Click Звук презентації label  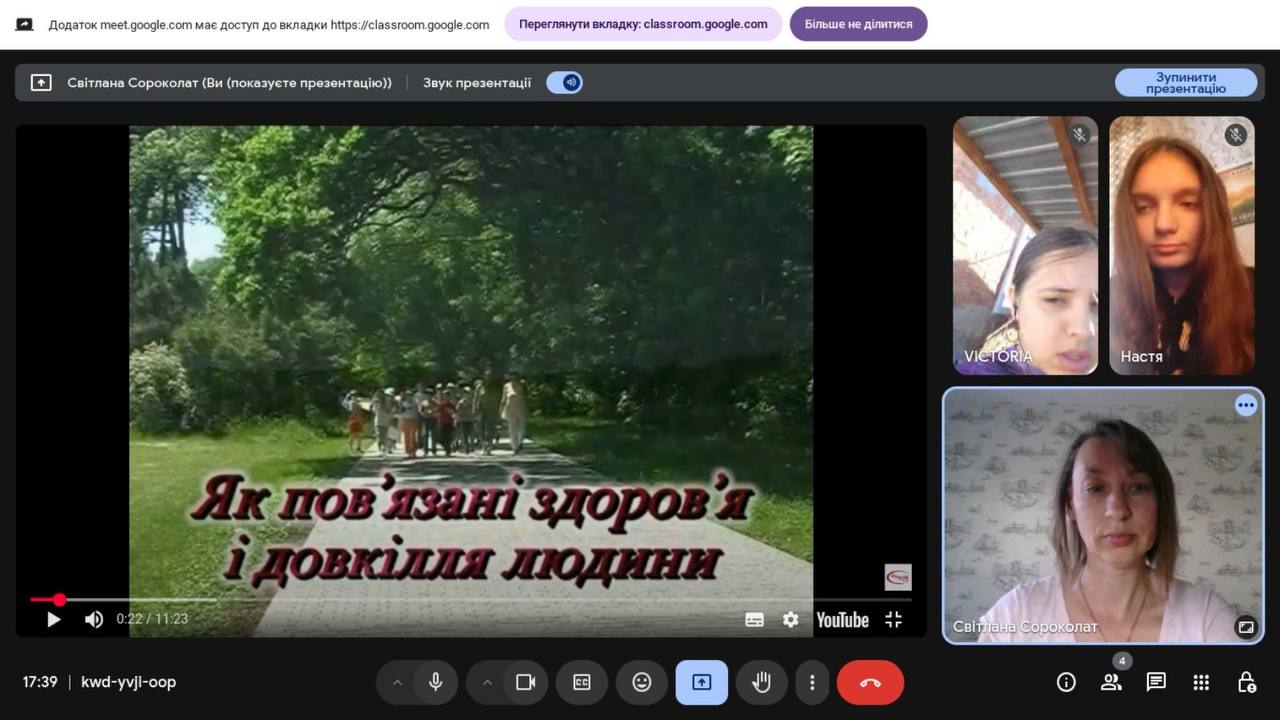coord(477,83)
